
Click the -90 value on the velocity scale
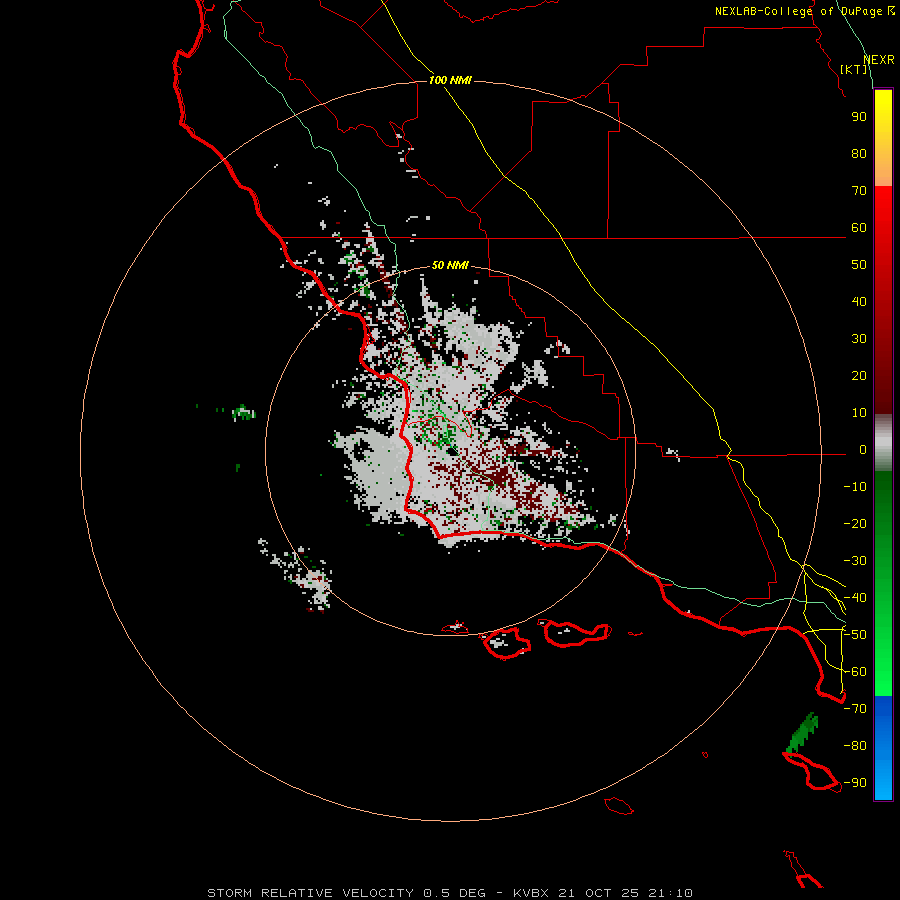click(x=855, y=783)
